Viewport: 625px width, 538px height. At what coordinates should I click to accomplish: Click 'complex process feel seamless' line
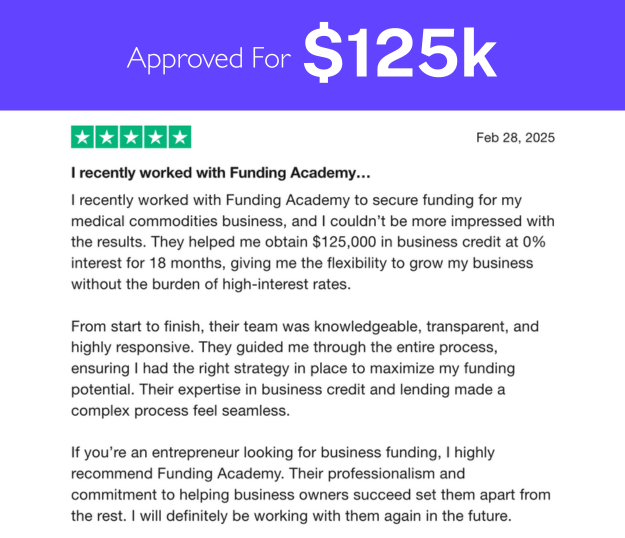click(181, 411)
